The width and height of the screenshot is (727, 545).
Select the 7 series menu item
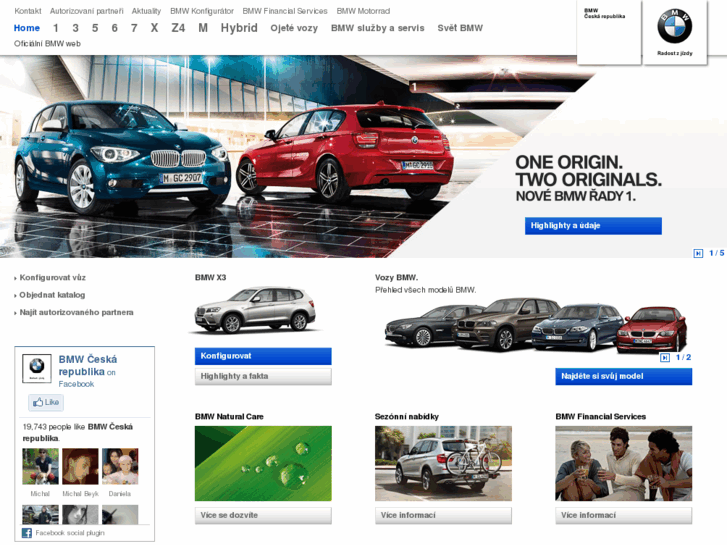coord(134,28)
